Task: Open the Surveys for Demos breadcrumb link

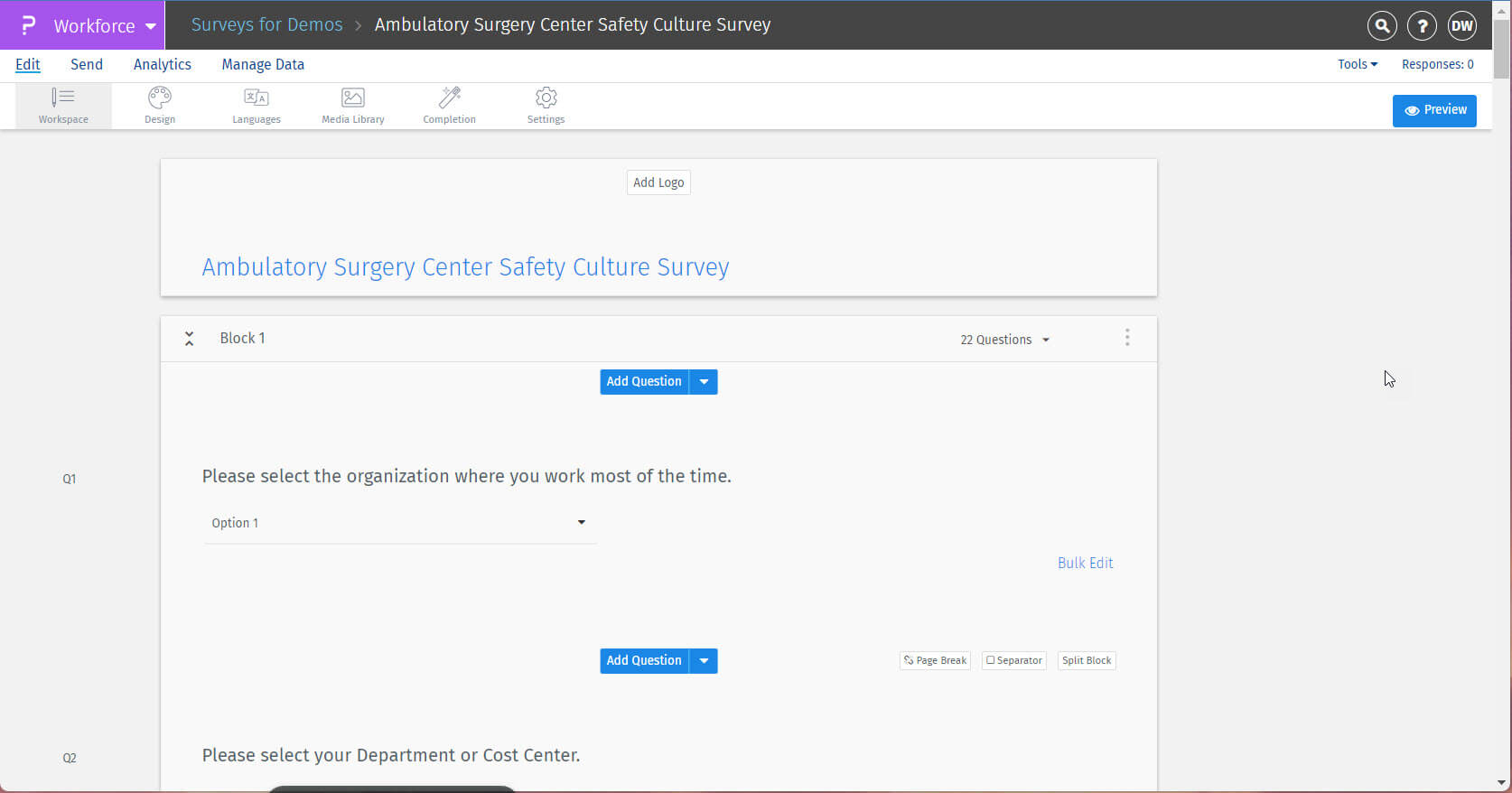Action: 266,25
